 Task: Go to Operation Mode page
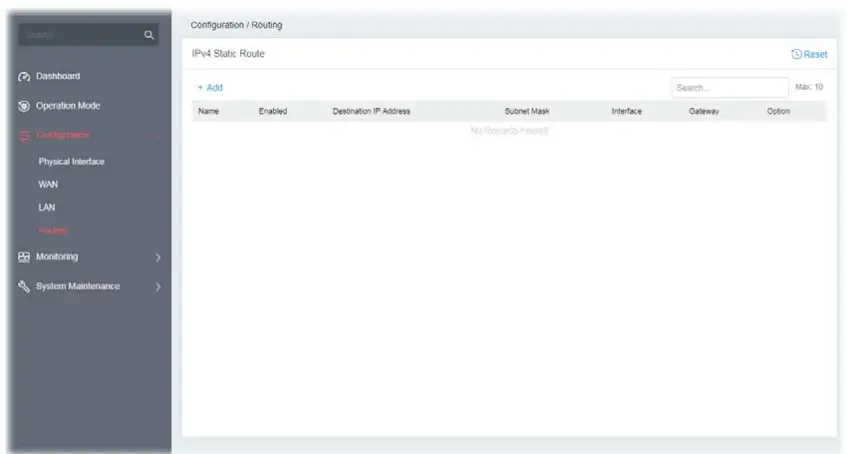pos(68,105)
